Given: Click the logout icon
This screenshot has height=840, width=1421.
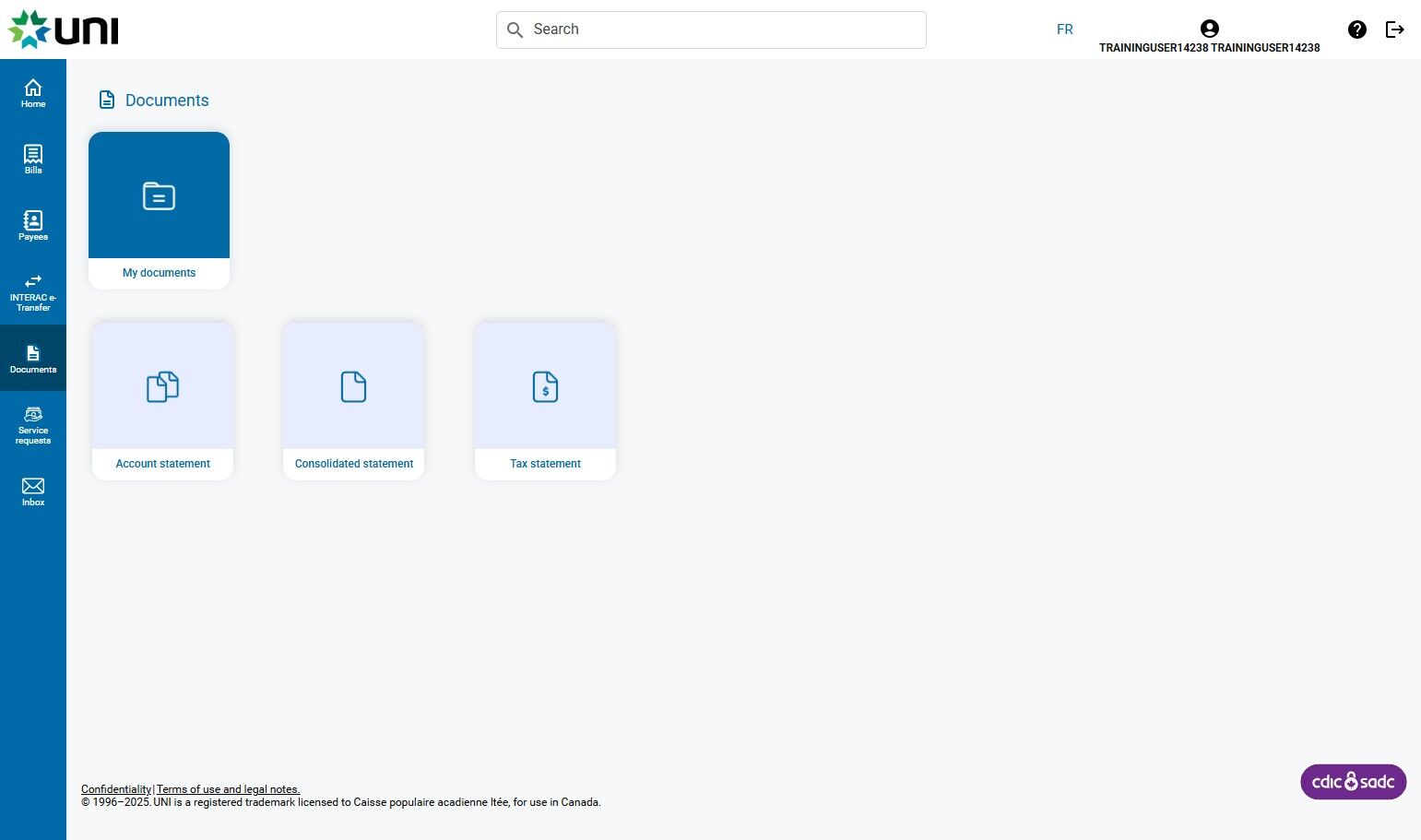Looking at the screenshot, I should (x=1395, y=30).
